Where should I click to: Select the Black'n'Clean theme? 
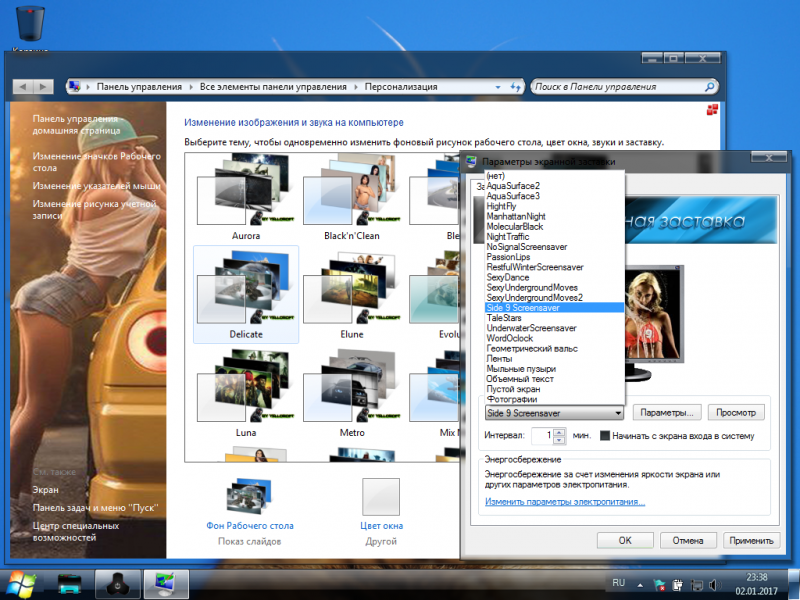pyautogui.click(x=352, y=198)
